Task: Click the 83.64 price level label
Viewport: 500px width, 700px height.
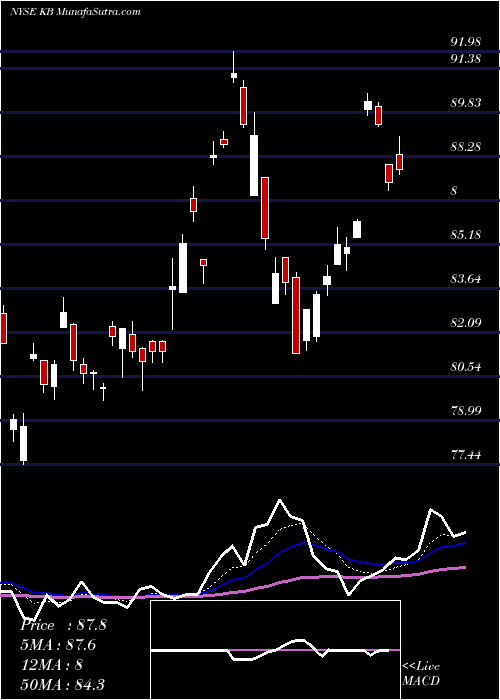Action: tap(466, 279)
